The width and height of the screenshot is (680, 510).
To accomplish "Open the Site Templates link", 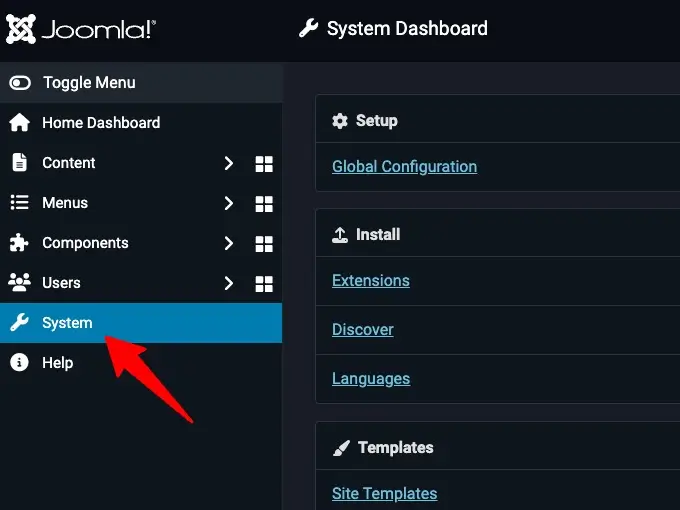I will [x=385, y=494].
